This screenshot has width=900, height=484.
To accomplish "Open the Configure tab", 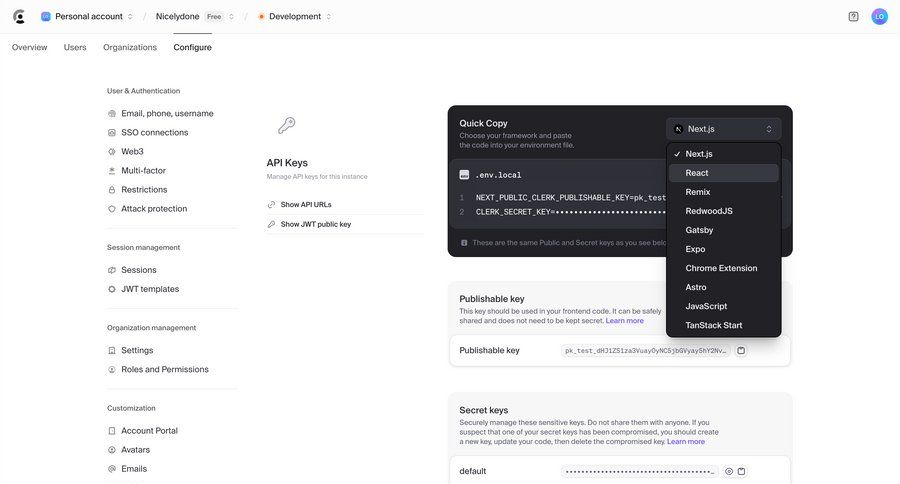I will tap(192, 47).
